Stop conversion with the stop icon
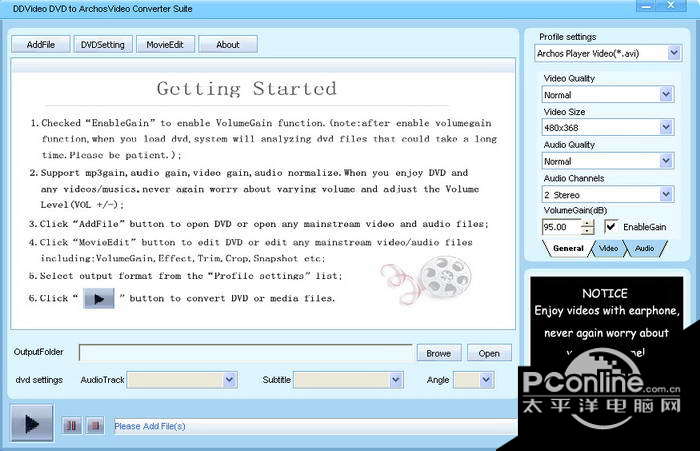Viewport: 700px width, 451px height. pos(95,426)
